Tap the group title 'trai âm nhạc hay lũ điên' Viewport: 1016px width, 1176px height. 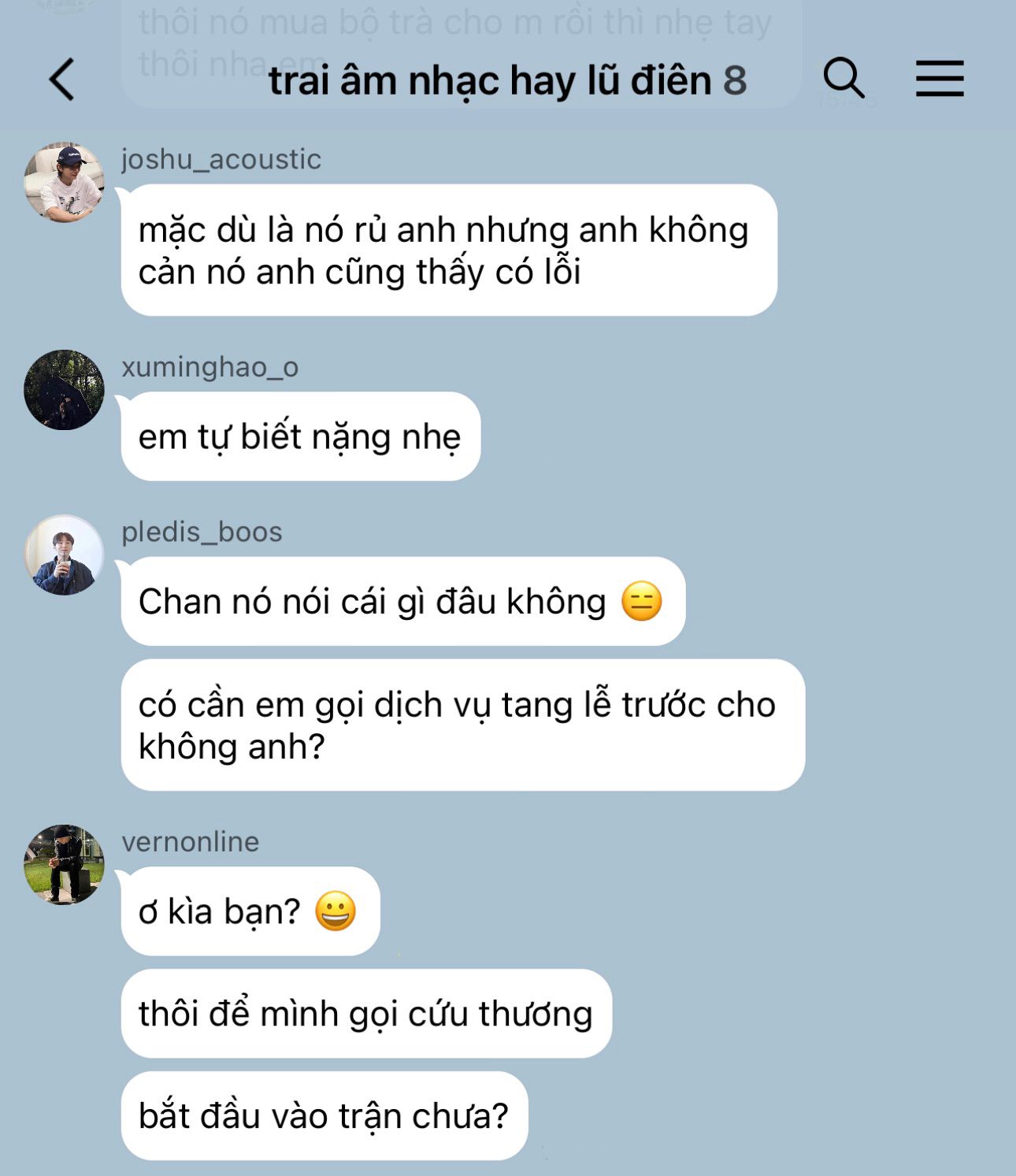[x=490, y=80]
